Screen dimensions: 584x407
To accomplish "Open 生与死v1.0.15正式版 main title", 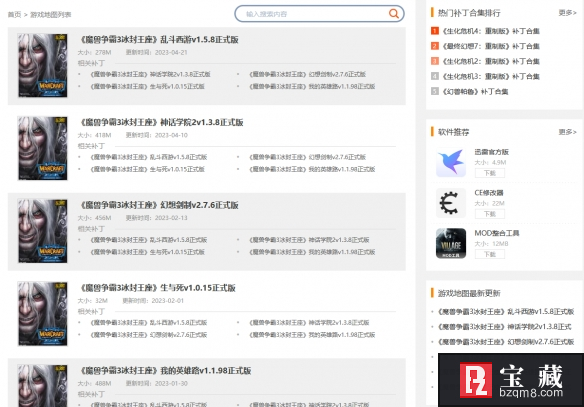I will (x=158, y=287).
